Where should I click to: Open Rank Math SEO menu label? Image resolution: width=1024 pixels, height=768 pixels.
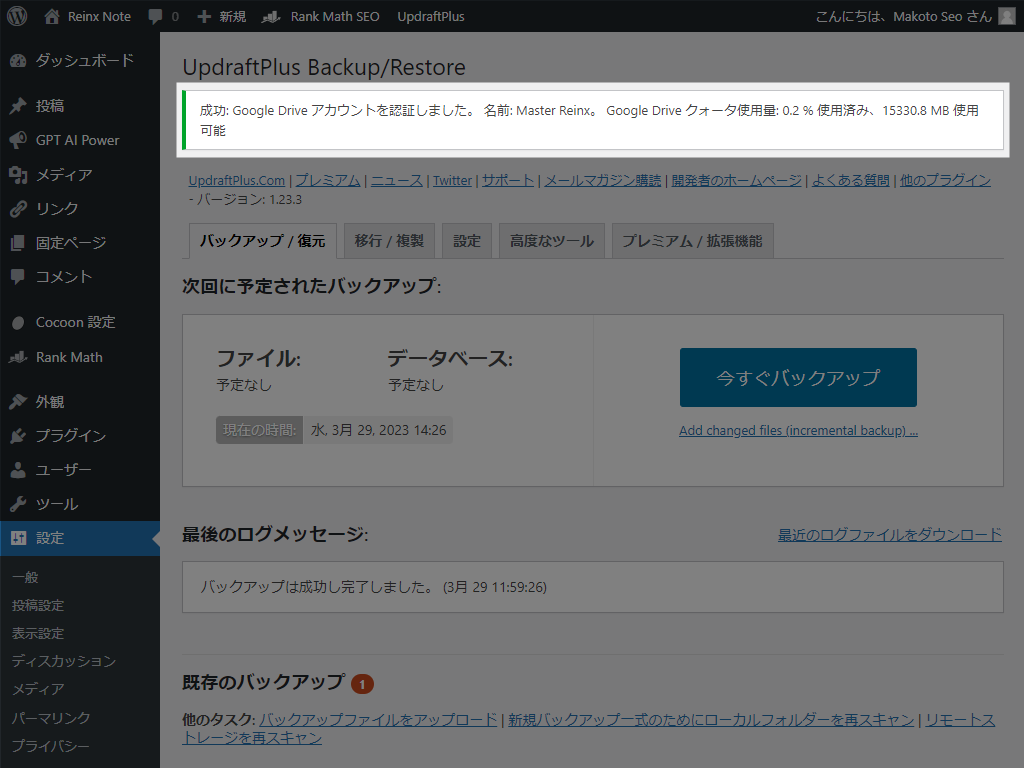click(x=335, y=16)
